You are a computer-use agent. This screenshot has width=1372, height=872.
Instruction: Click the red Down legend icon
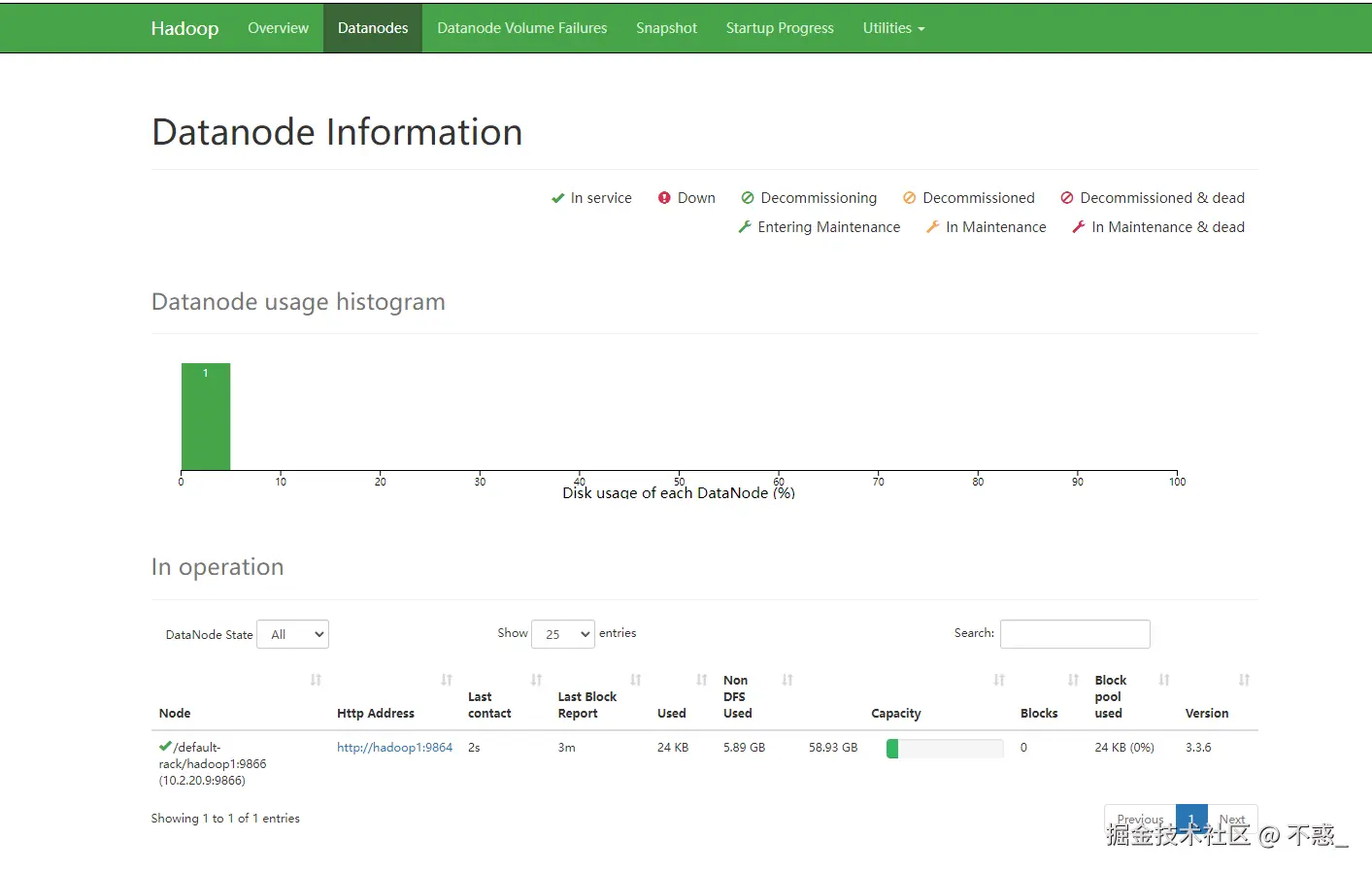coord(664,198)
